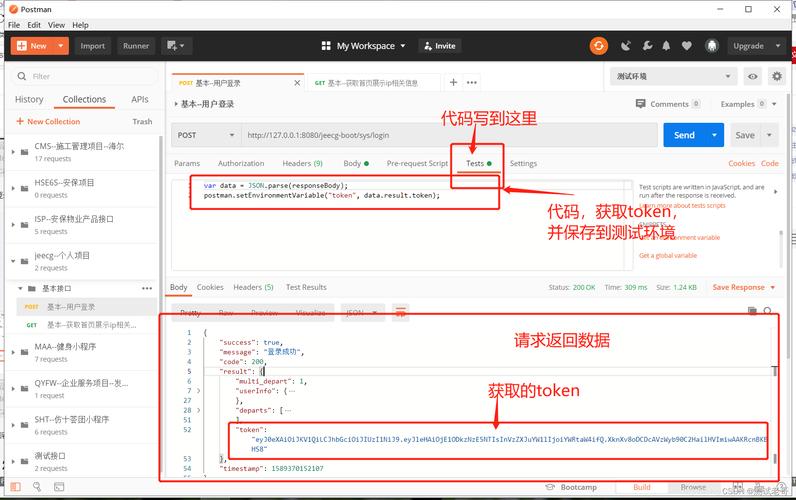Click the wrap lines icon in response toolbar
Screen dimensions: 796x500
(401, 313)
